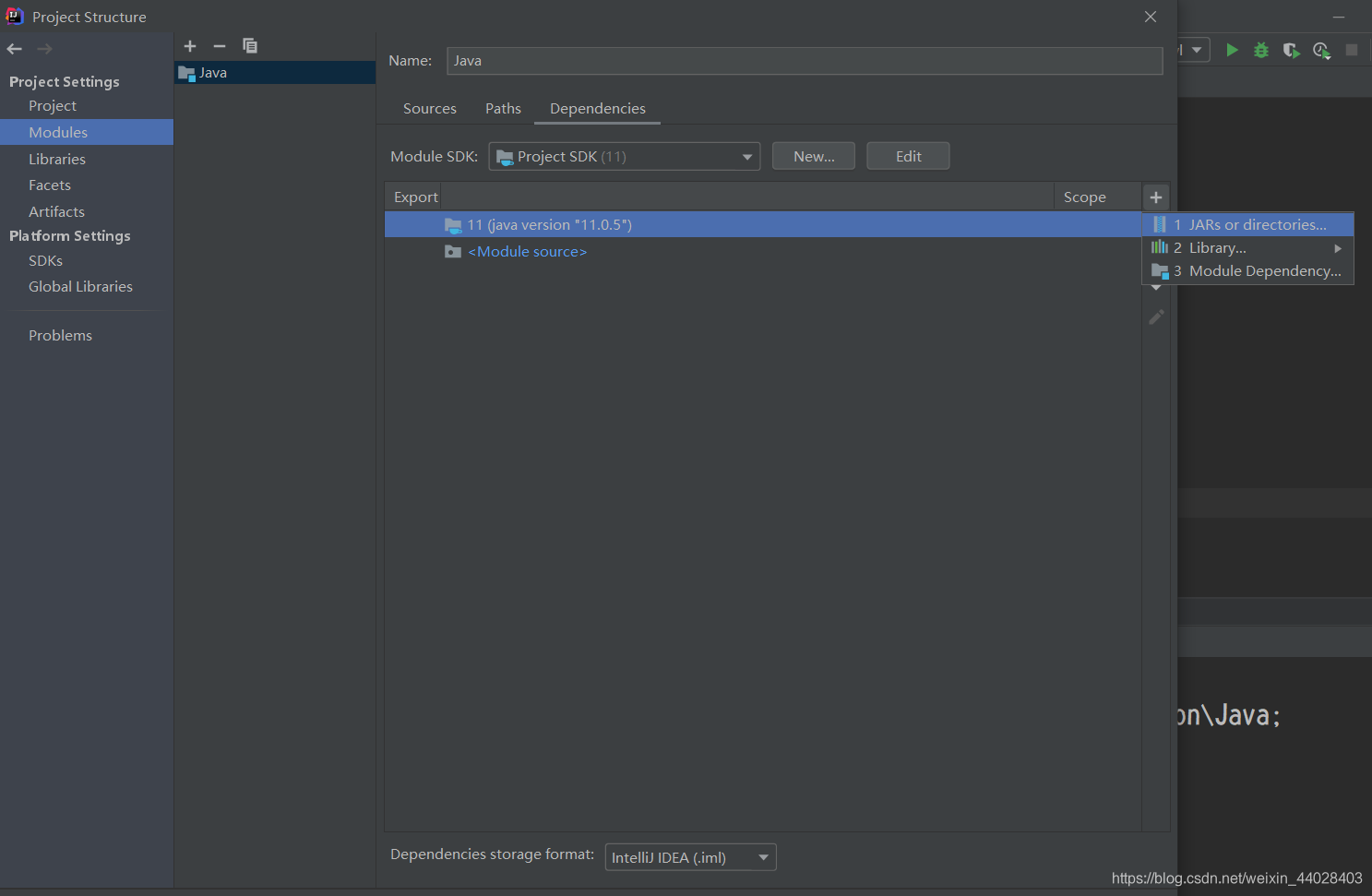1372x896 pixels.
Task: Click the stop icon in IDE toolbar
Action: [1352, 50]
